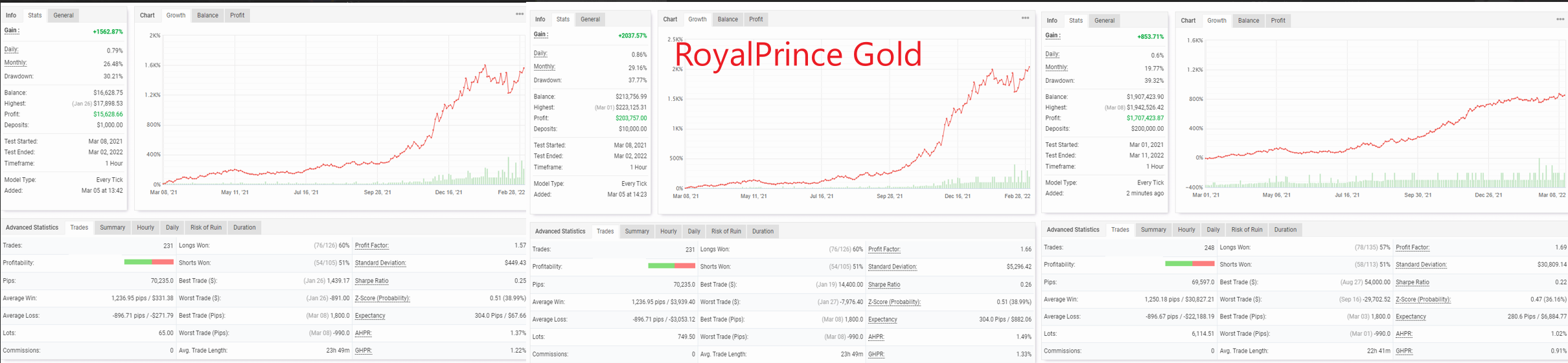Click deposits value $200,000.00
The image size is (1568, 363).
tap(1147, 129)
